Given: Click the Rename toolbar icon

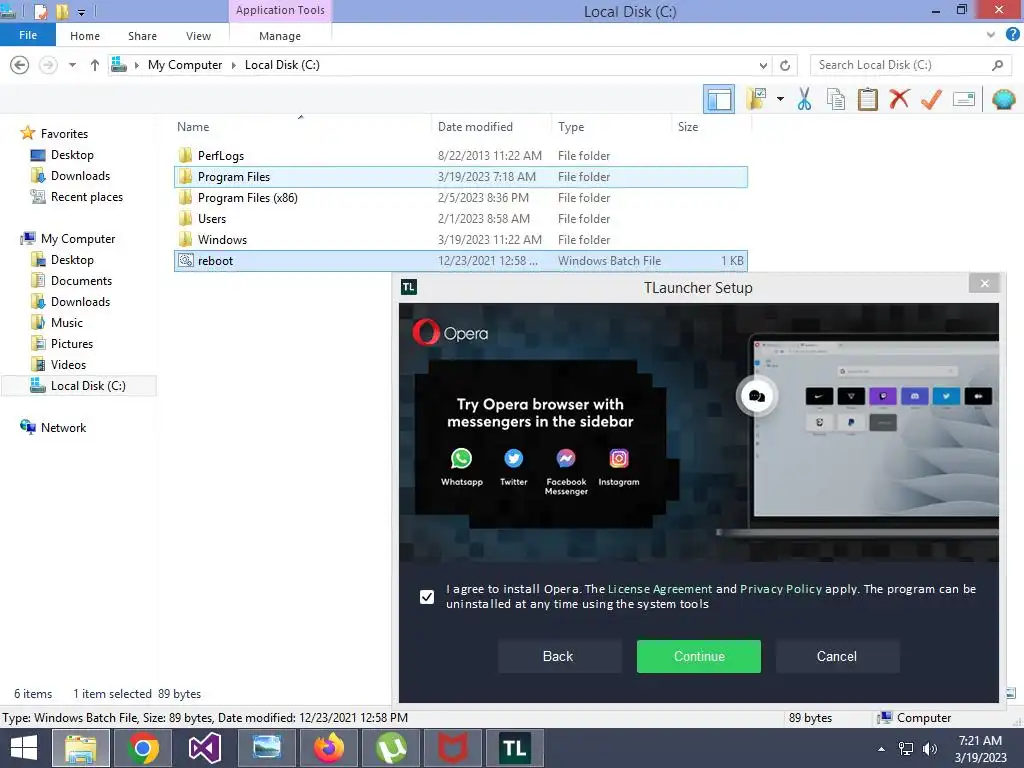Looking at the screenshot, I should [x=964, y=99].
